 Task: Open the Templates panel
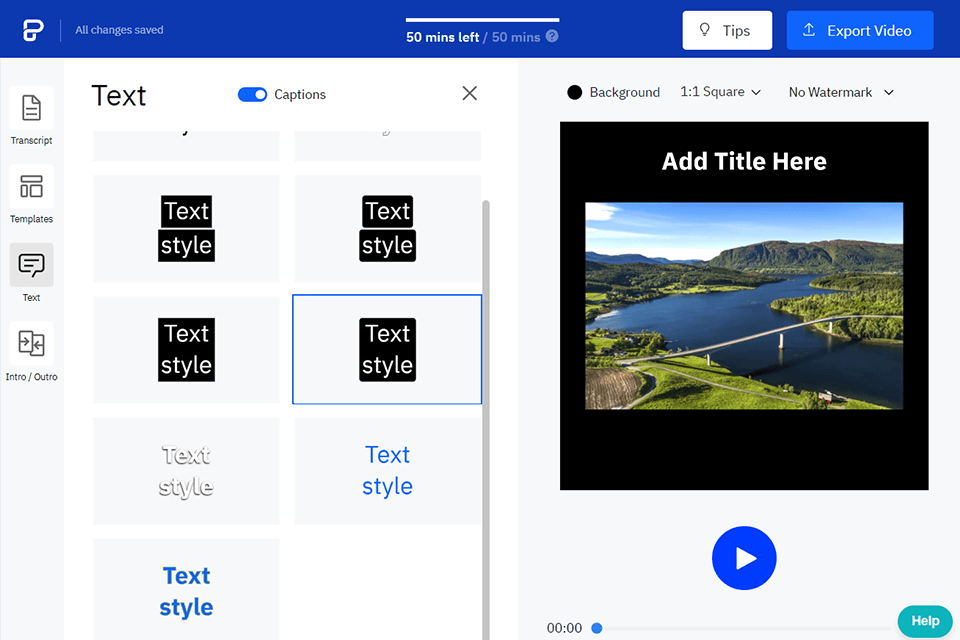coord(31,196)
